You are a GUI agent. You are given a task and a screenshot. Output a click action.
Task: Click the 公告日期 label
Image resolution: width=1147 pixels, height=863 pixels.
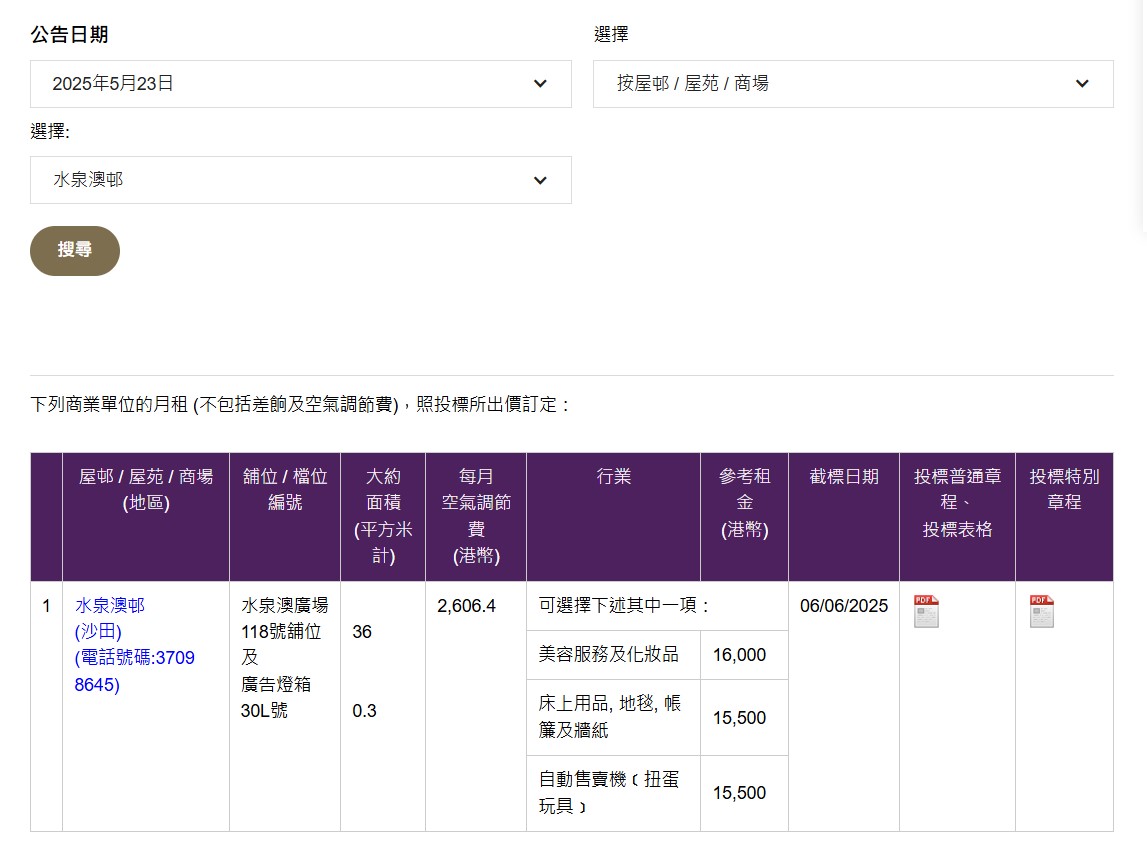69,34
